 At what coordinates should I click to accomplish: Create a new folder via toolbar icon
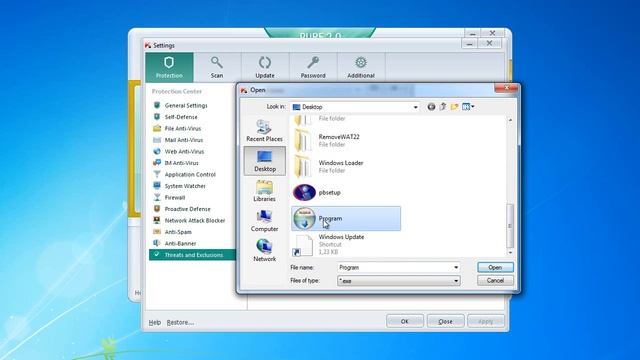tap(454, 107)
